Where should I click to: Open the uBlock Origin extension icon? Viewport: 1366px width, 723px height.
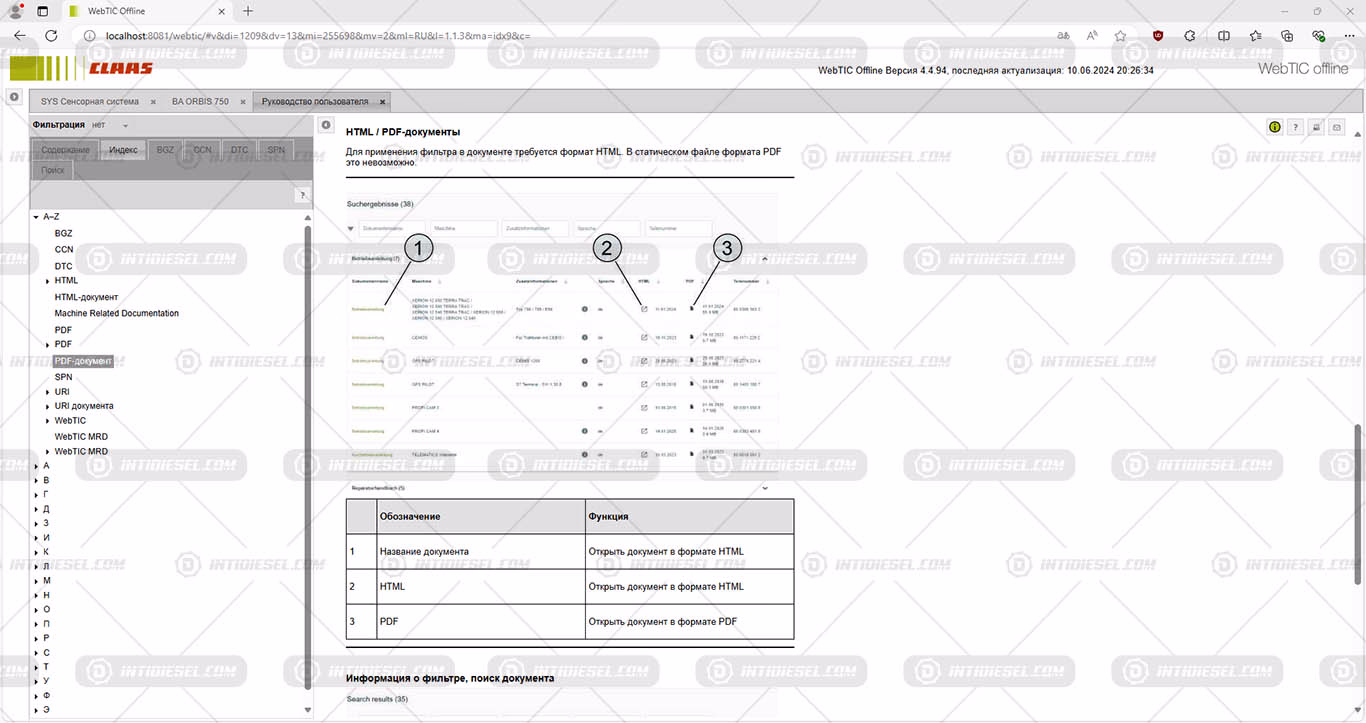1158,35
